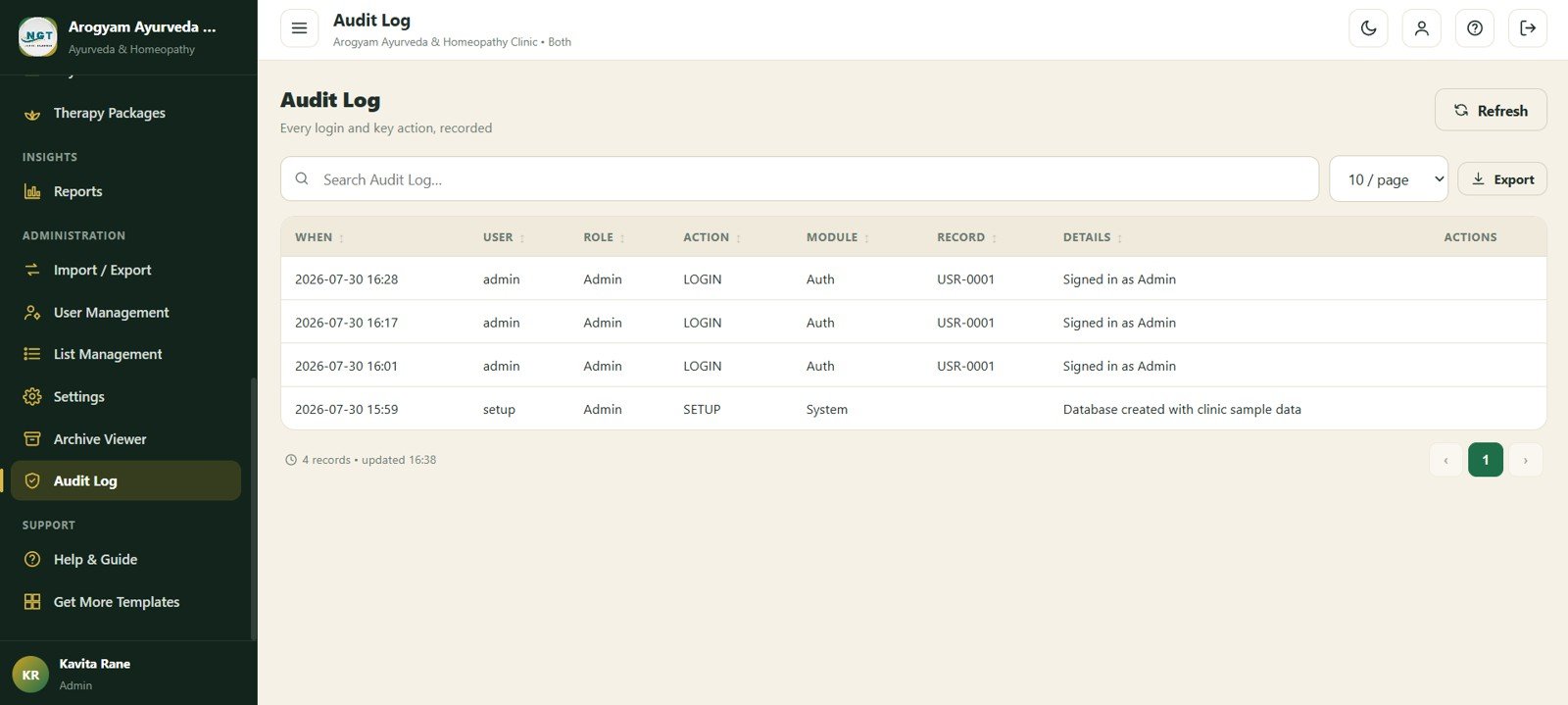Screen dimensions: 1568x705
Task: Click the Audit Log shield icon
Action: coord(32,480)
